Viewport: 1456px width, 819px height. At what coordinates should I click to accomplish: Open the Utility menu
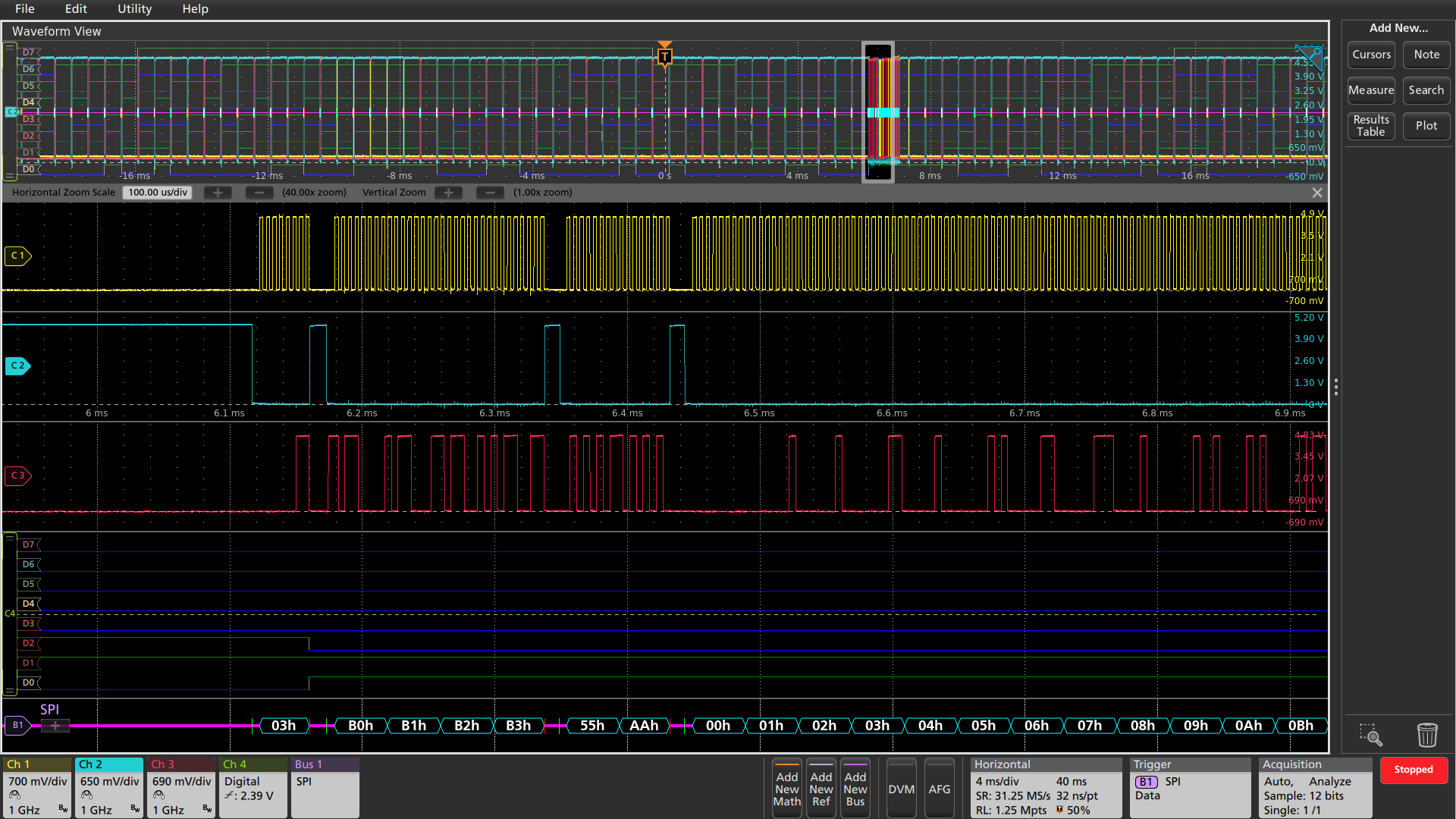coord(134,9)
